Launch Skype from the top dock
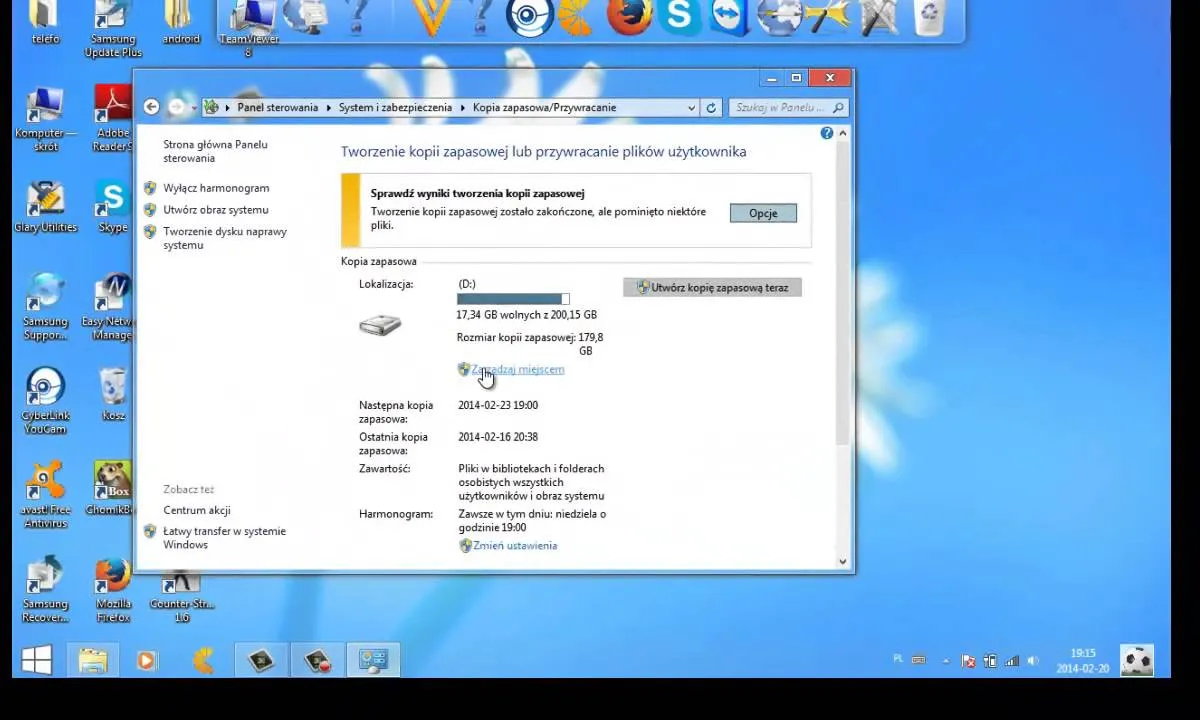Screen dimensions: 1200x720 679,18
